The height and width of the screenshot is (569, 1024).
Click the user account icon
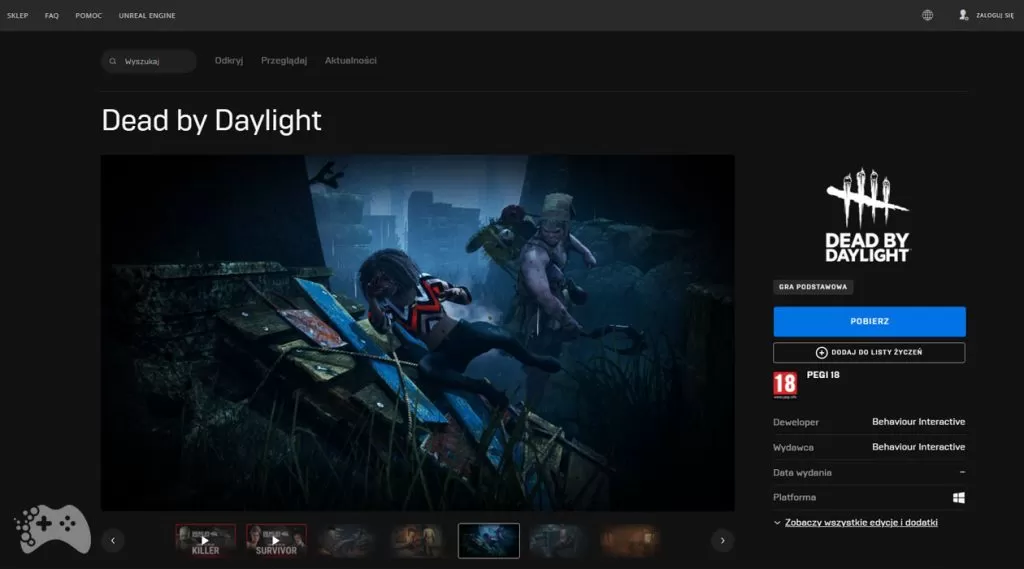963,15
